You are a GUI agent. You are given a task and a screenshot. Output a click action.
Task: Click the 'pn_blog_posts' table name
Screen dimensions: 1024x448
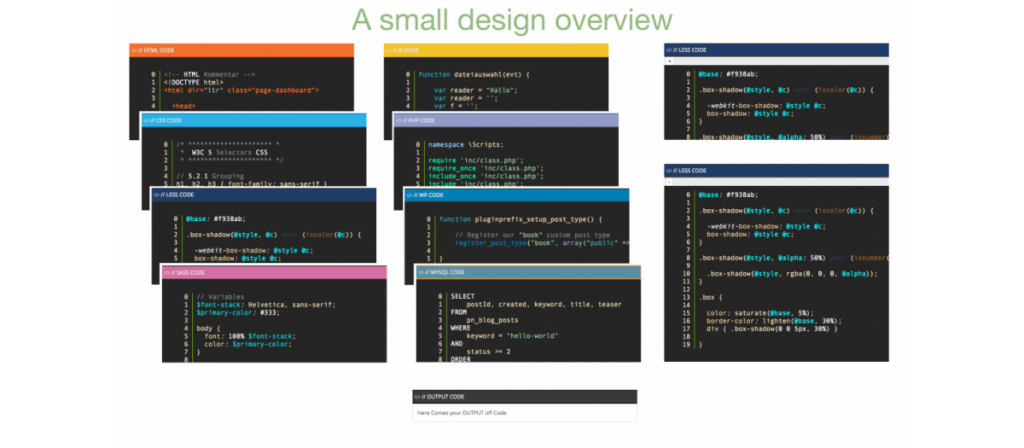(492, 320)
